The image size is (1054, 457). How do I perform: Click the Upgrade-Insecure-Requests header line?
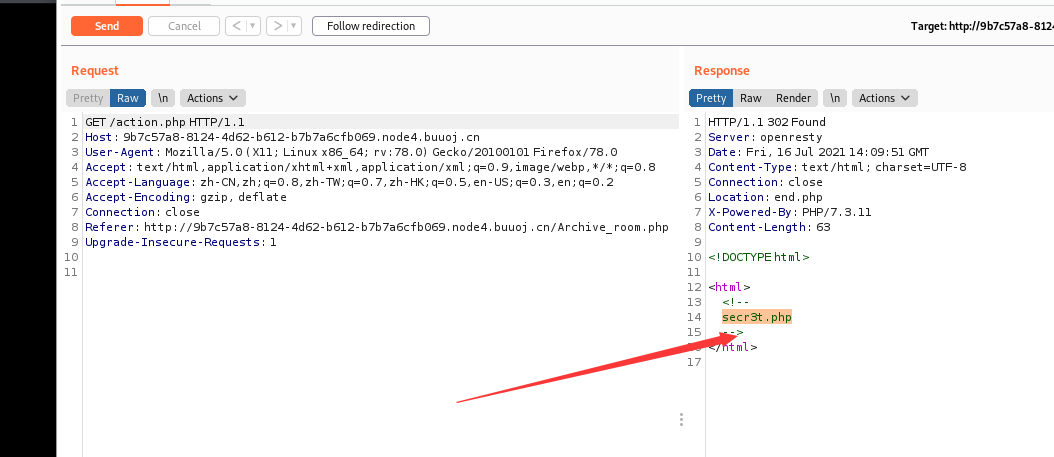coord(181,242)
